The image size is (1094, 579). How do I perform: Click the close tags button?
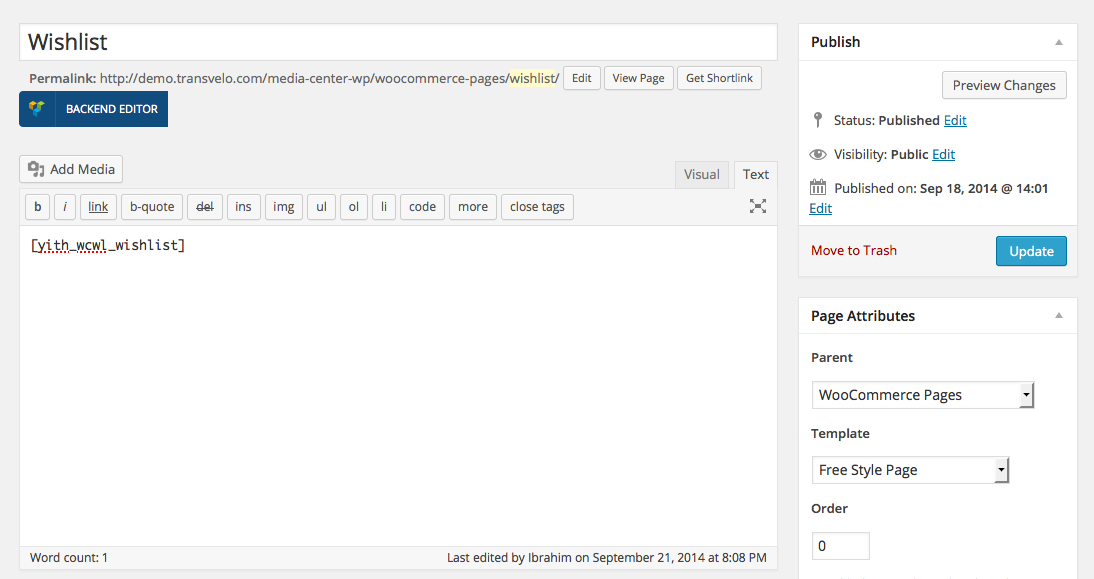[537, 206]
